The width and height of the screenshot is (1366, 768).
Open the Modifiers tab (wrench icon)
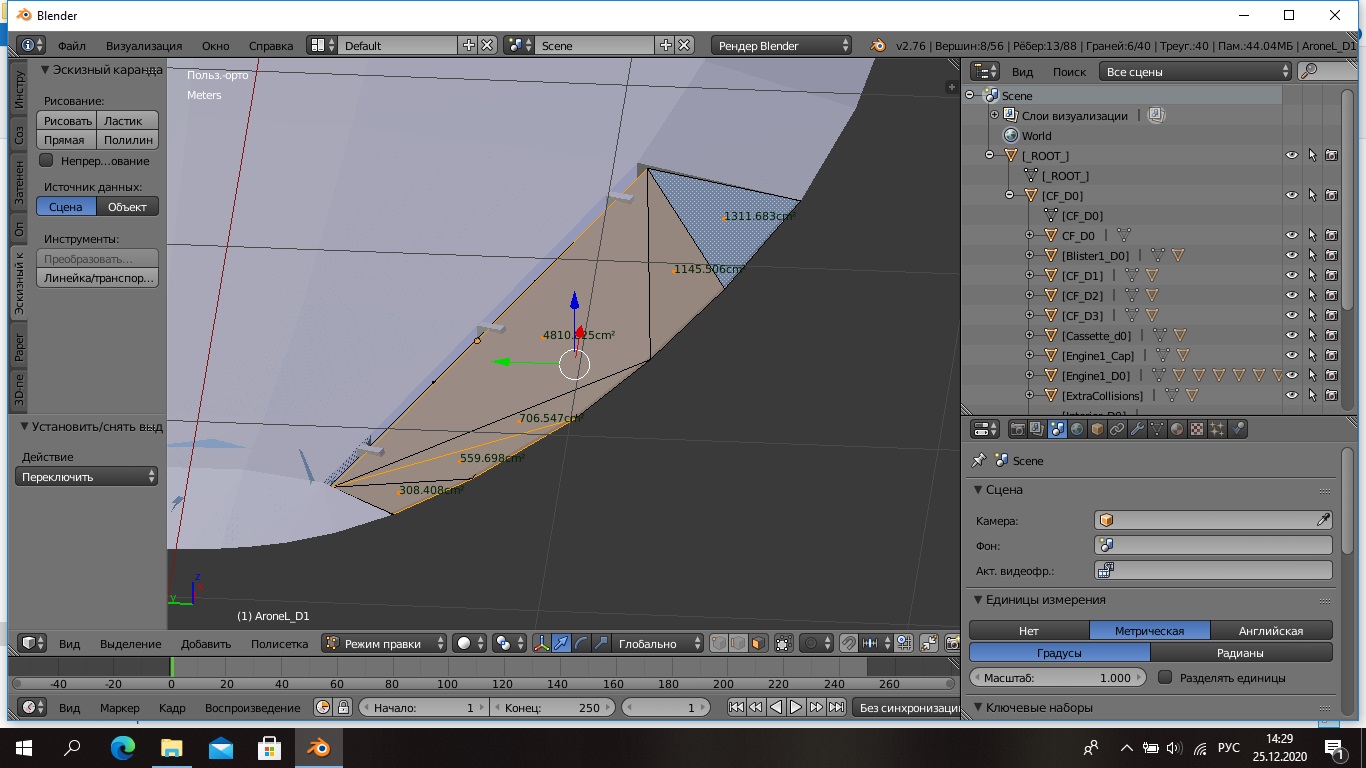(x=1137, y=429)
